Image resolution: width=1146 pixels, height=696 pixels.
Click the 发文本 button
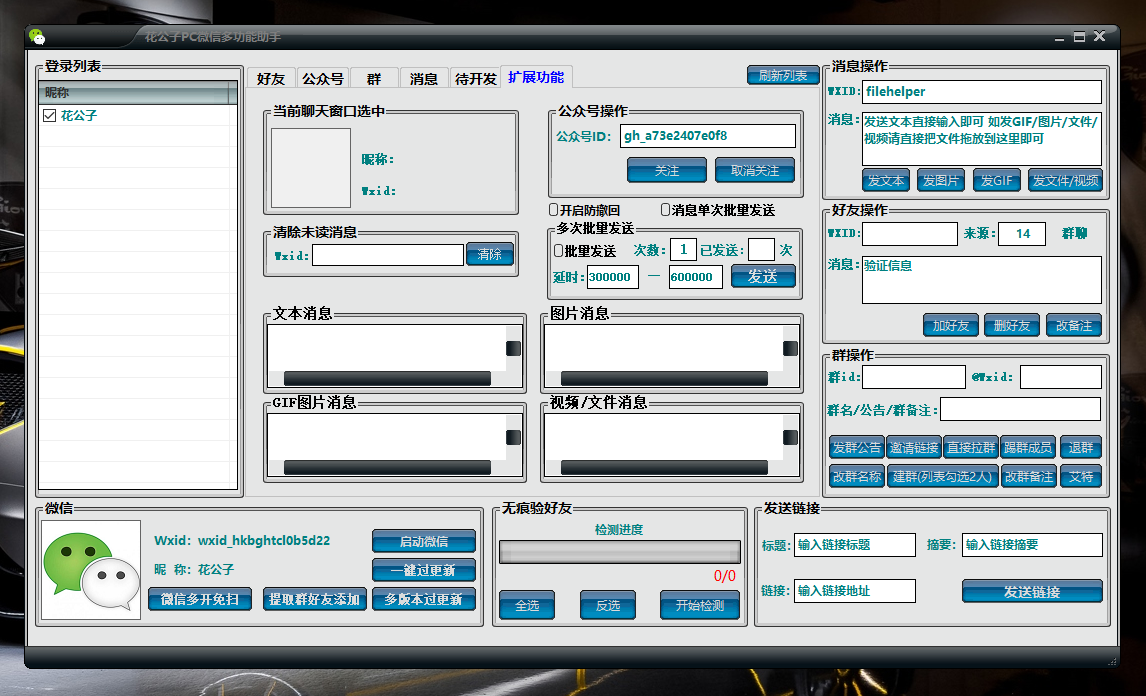click(x=886, y=180)
